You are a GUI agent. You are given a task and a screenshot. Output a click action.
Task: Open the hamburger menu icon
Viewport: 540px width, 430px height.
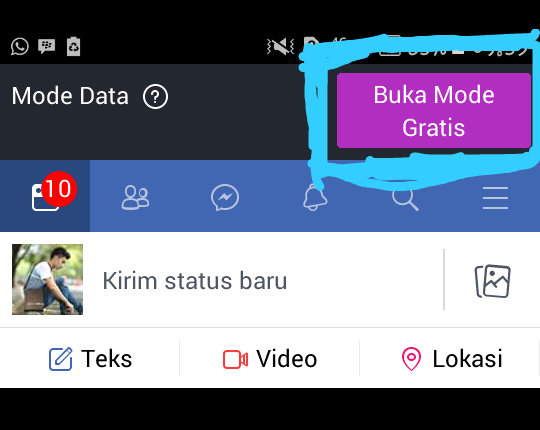(x=495, y=198)
